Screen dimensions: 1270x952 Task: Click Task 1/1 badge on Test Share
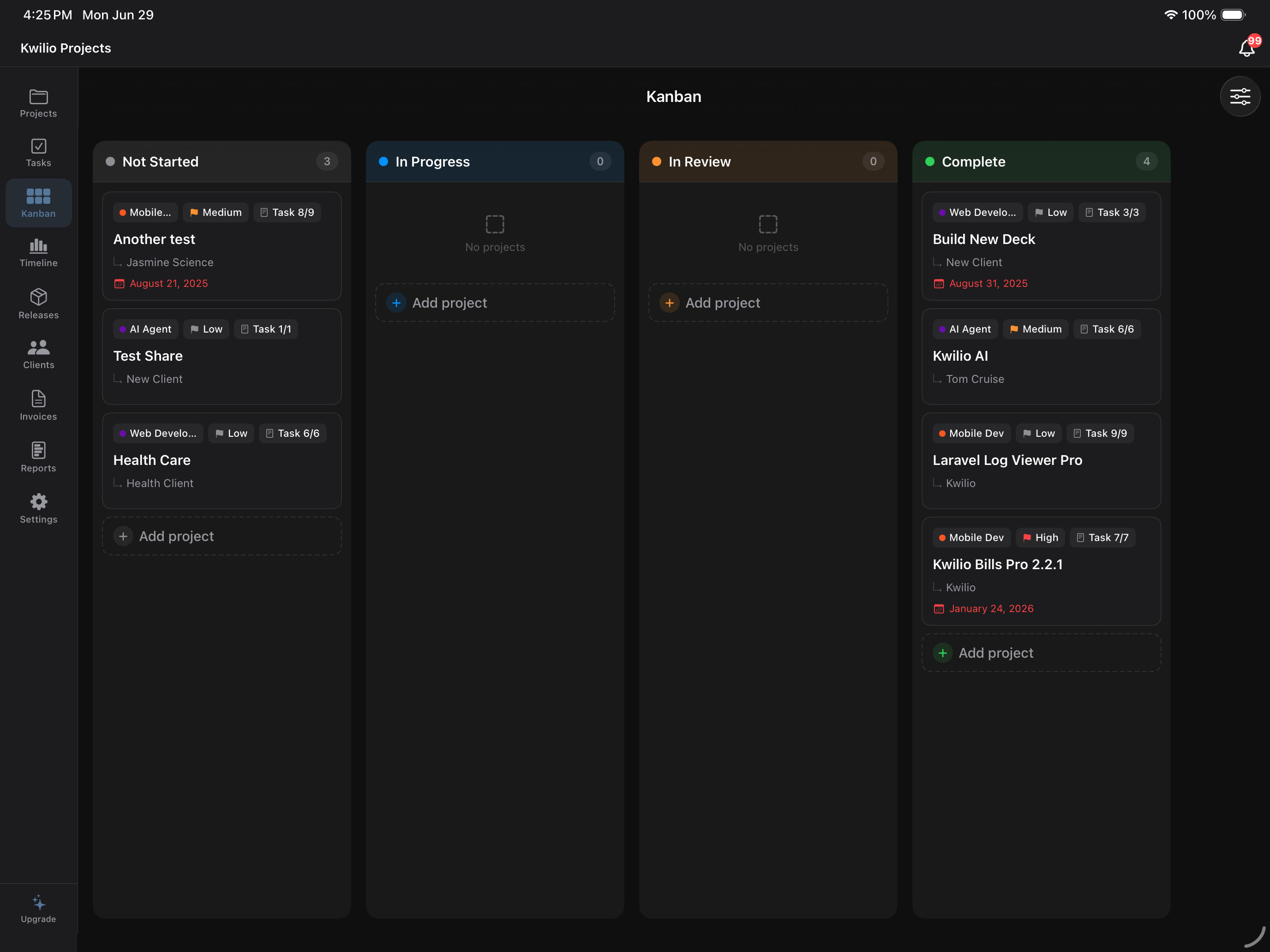click(x=266, y=329)
